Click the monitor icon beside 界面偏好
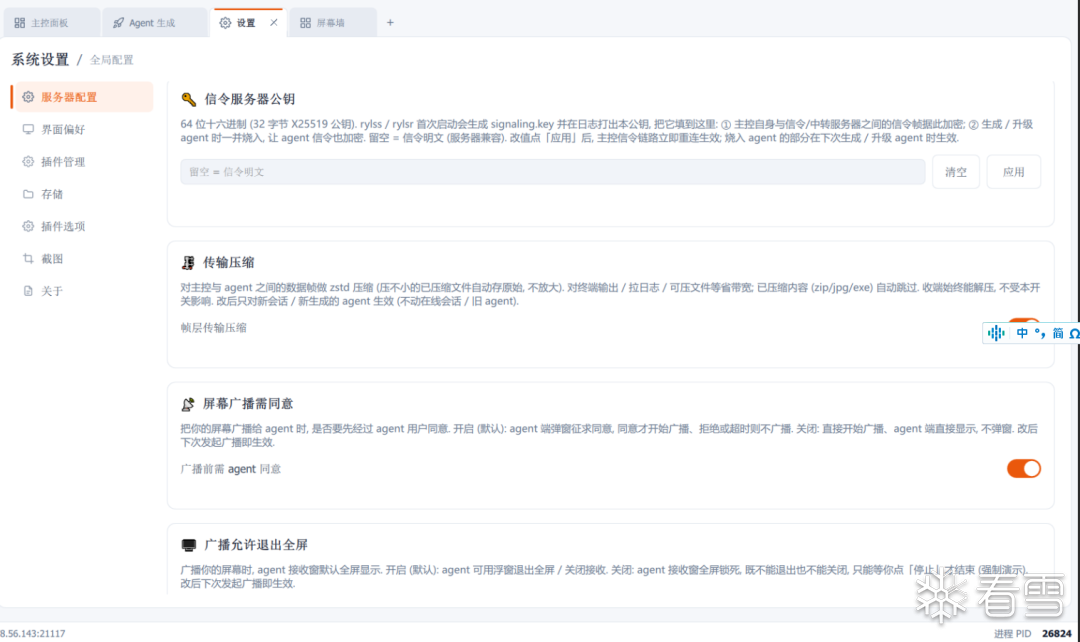Screen dimensions: 1080x642 pyautogui.click(x=28, y=130)
